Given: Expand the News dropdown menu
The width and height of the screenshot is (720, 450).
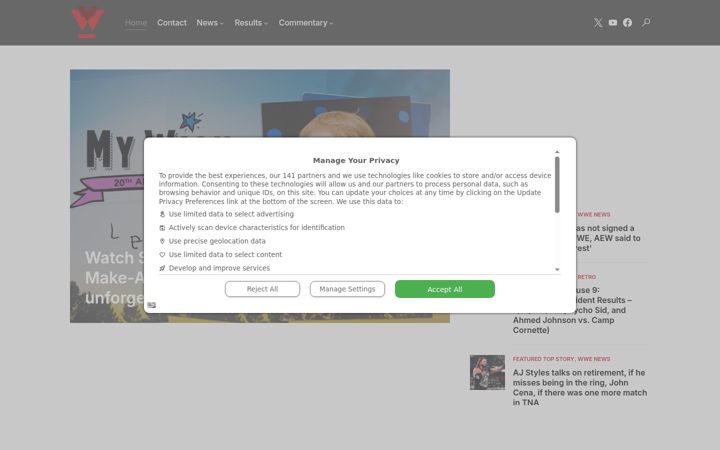Looking at the screenshot, I should 210,22.
